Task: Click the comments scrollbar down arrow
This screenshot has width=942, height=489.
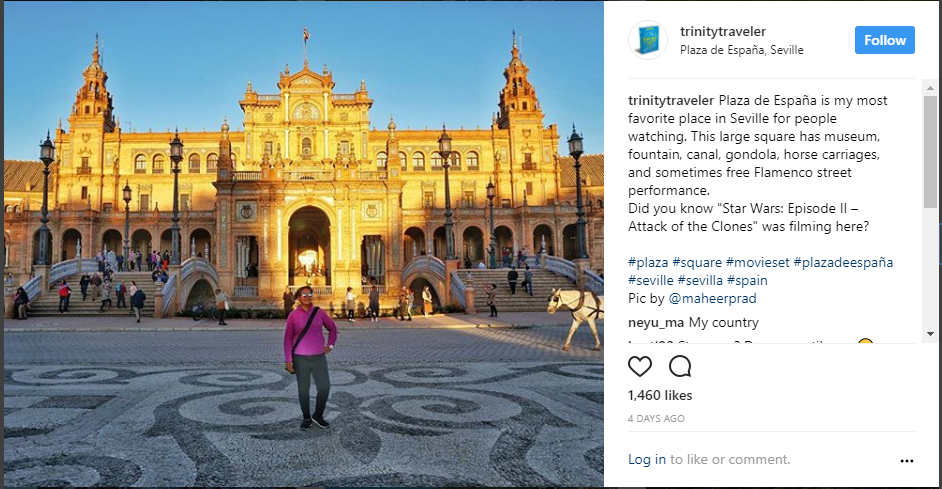Action: (x=930, y=333)
